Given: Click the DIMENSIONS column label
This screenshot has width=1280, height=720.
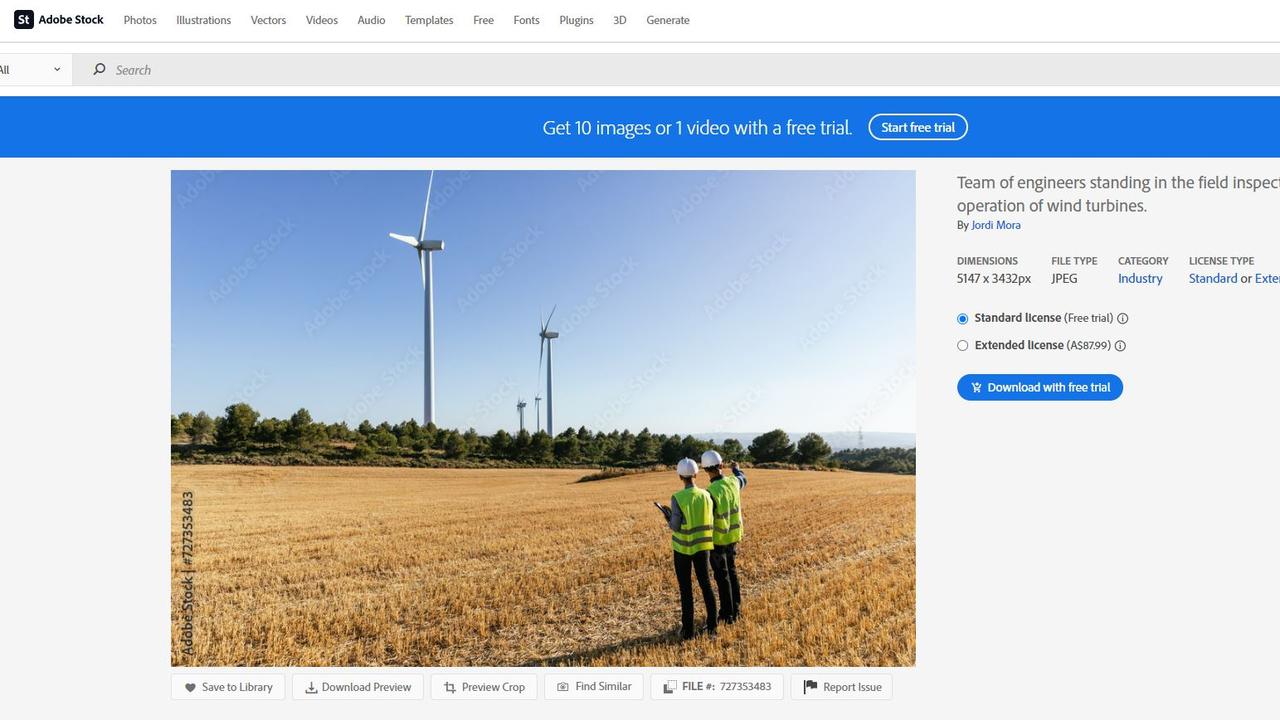Looking at the screenshot, I should tap(987, 261).
